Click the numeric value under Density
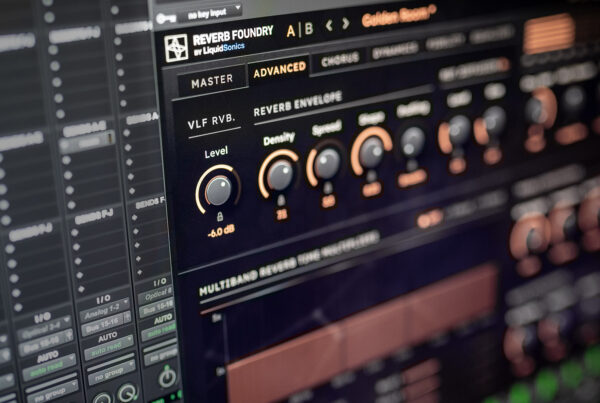The width and height of the screenshot is (600, 403). click(x=282, y=215)
